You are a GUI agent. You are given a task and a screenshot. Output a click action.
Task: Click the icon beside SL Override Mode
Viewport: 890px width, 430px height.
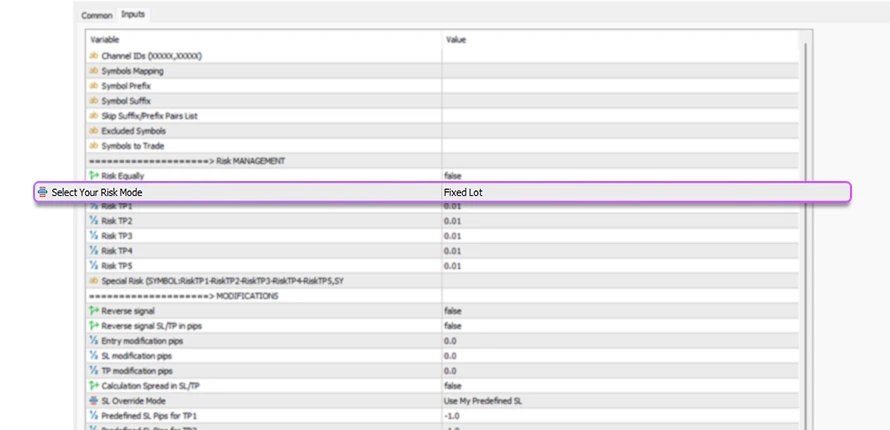click(x=94, y=401)
